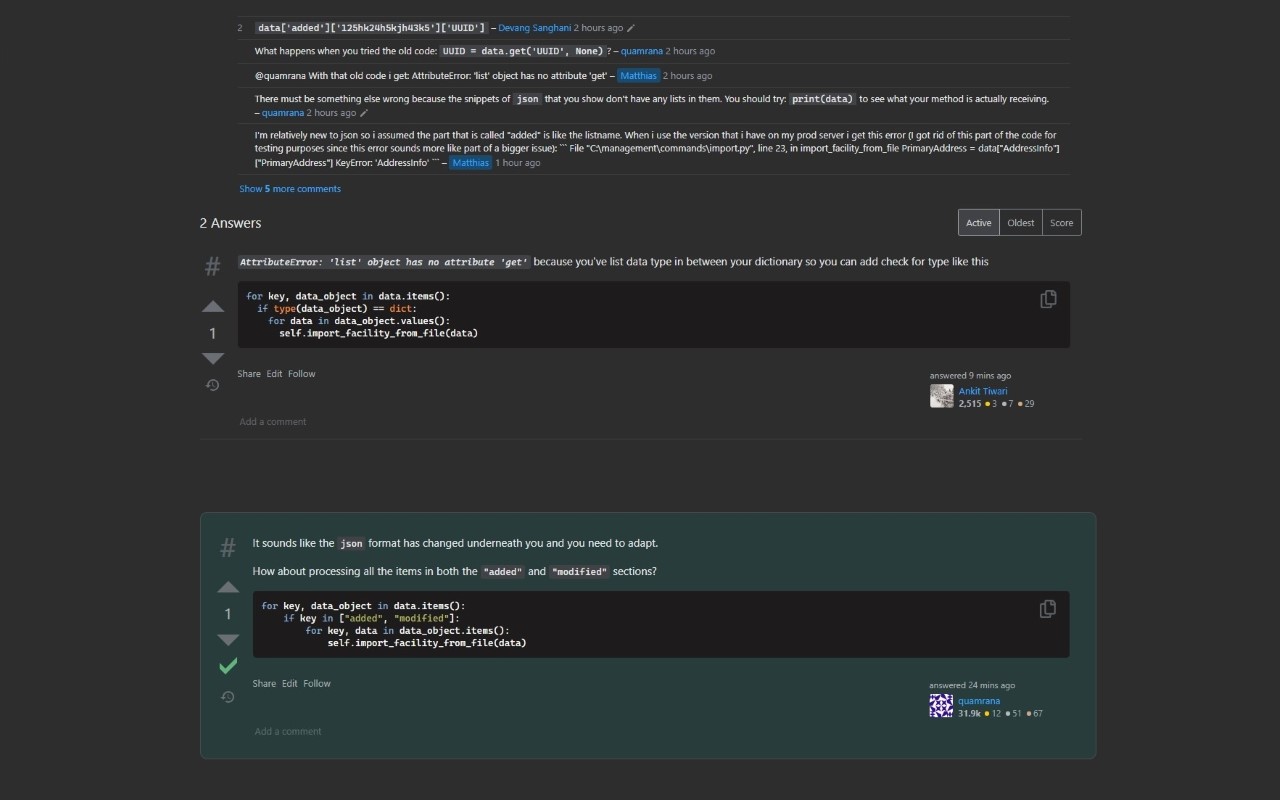
Task: Click Follow under quamrana's answer
Action: point(317,683)
